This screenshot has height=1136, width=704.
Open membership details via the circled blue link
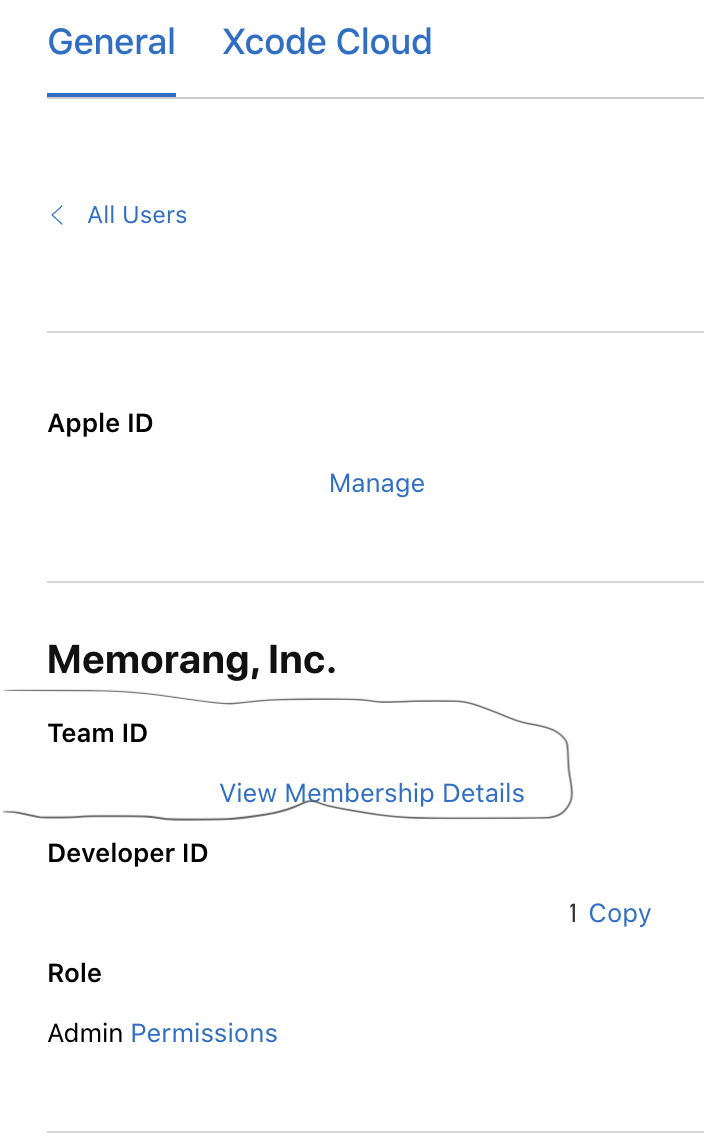pos(371,793)
